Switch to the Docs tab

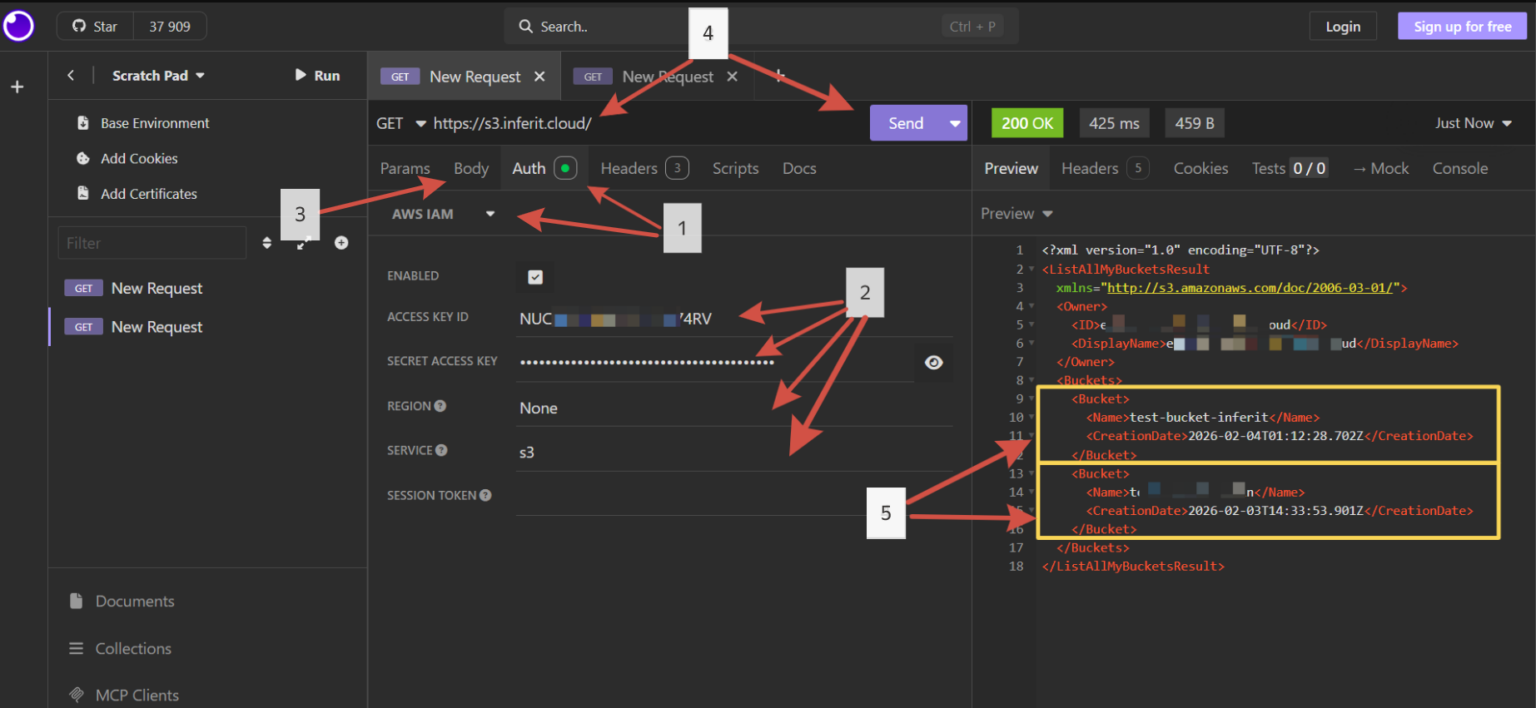(799, 168)
